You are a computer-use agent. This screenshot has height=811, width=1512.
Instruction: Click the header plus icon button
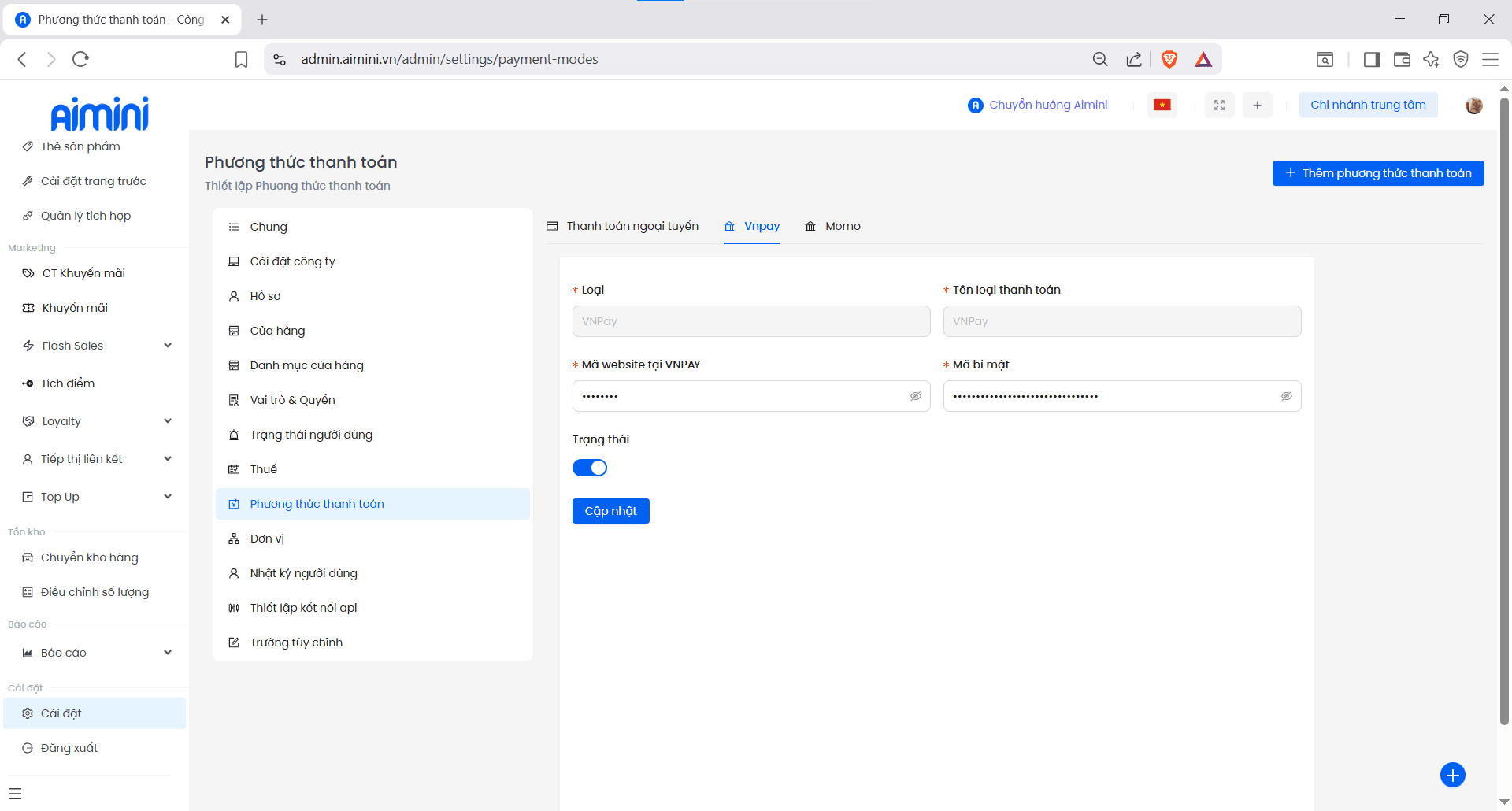pos(1257,105)
